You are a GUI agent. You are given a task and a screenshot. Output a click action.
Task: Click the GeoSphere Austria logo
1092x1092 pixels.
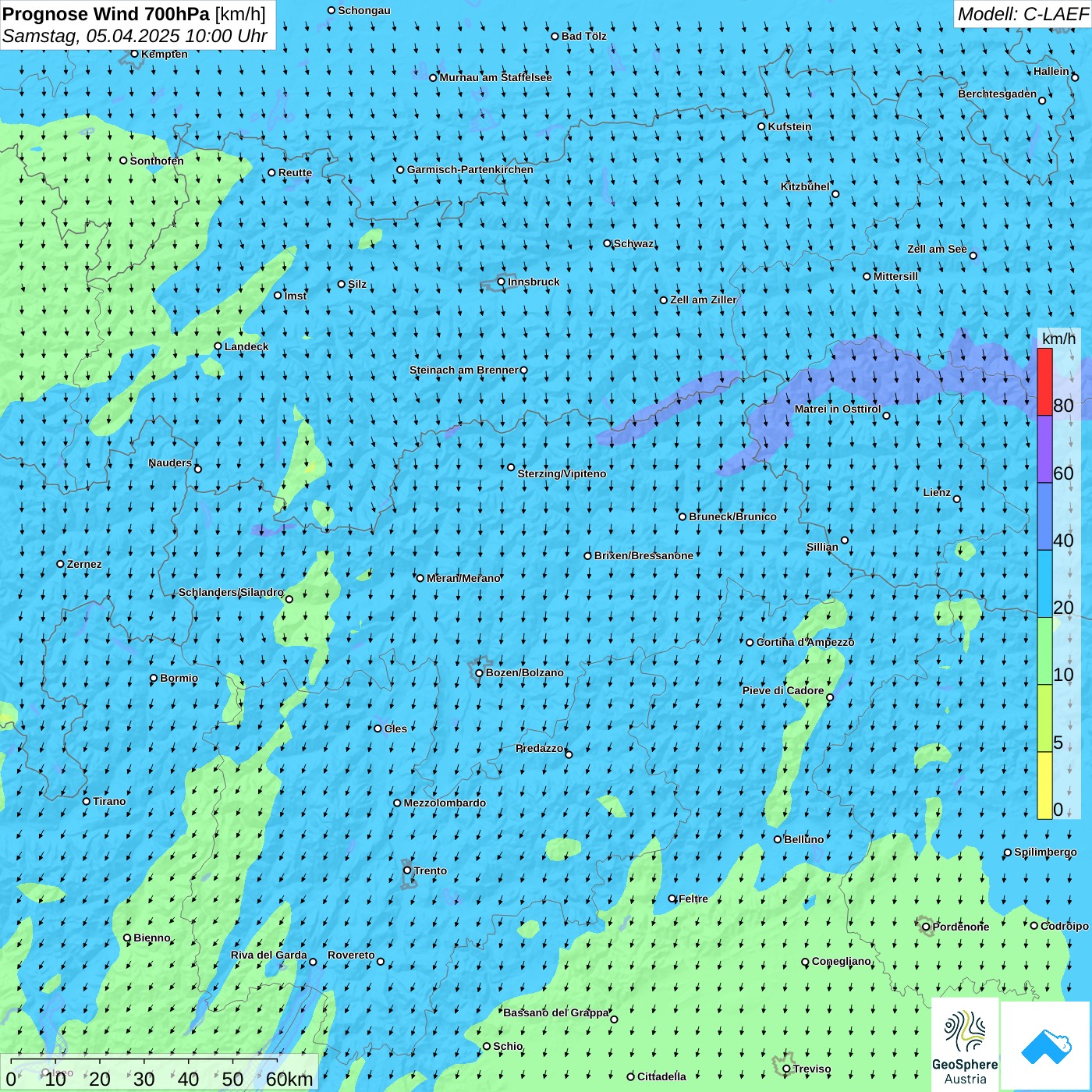[x=965, y=1045]
